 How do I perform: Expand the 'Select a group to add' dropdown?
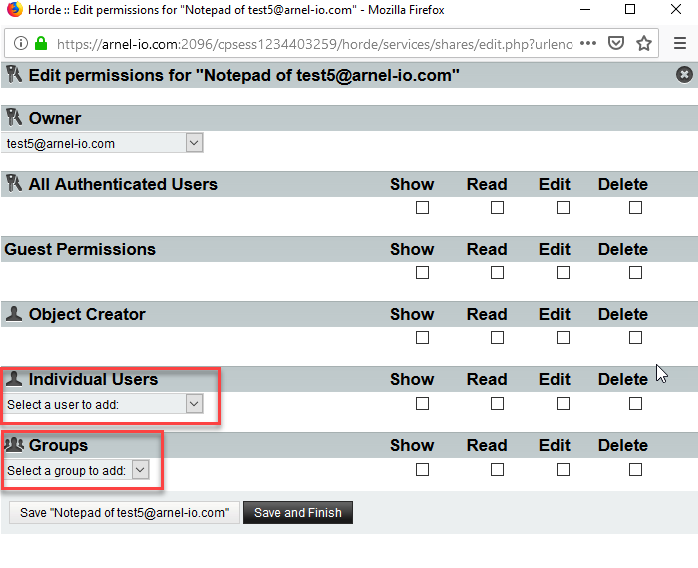coord(77,470)
